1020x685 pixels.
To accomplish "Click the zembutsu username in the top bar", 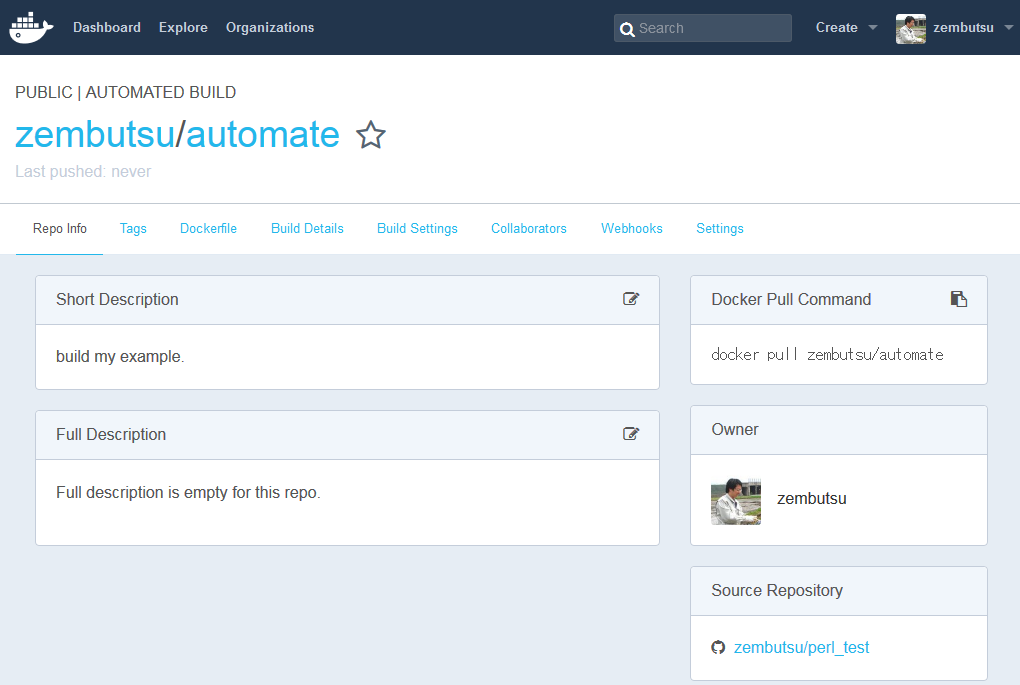I will click(963, 27).
